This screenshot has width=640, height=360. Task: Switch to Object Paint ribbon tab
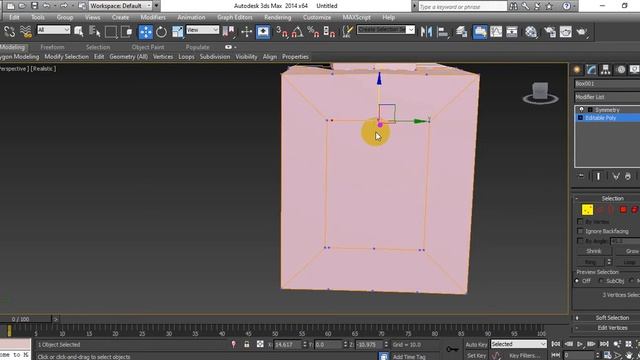point(148,47)
